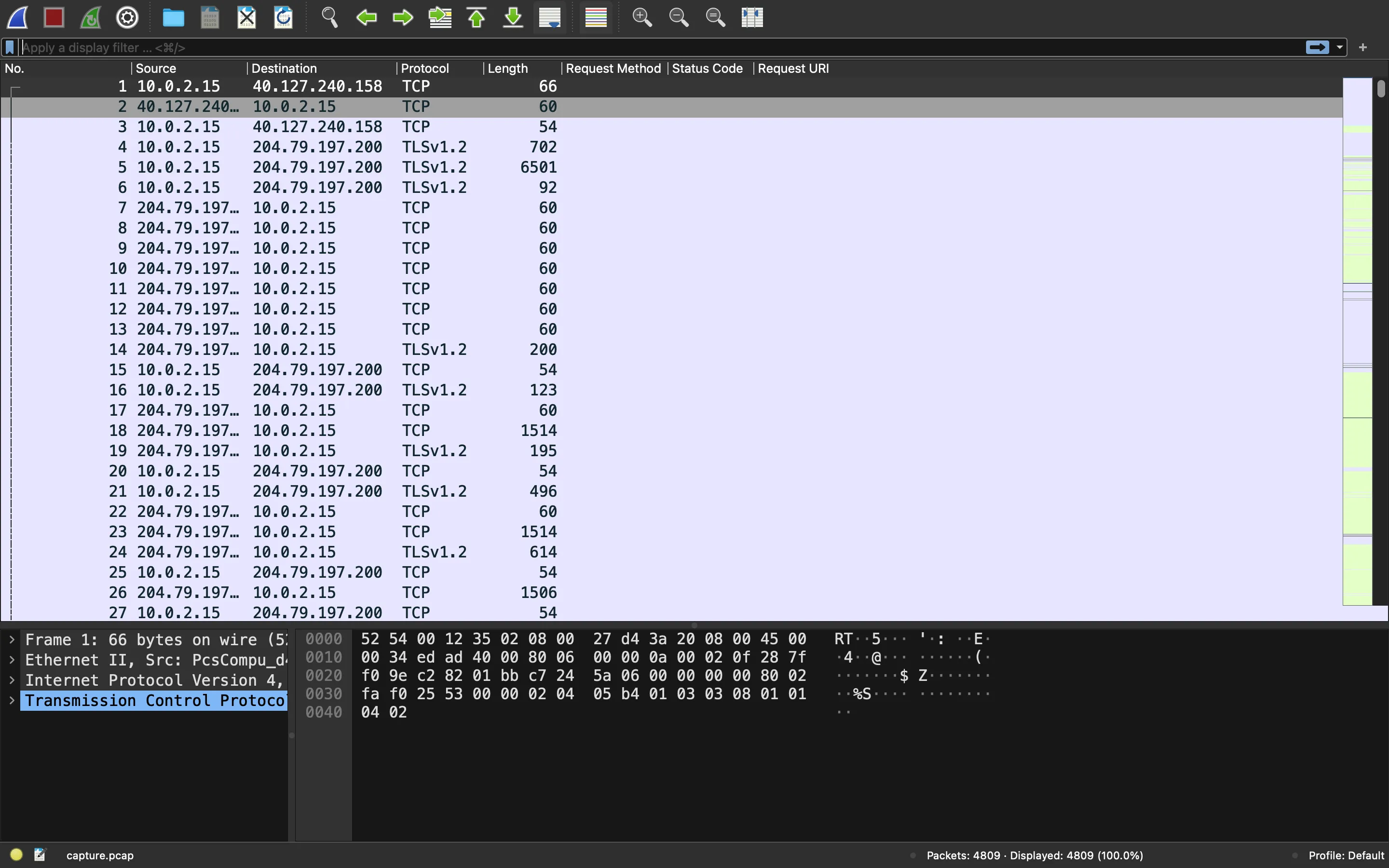Jump to the last packet icon
This screenshot has width=1389, height=868.
(x=513, y=17)
